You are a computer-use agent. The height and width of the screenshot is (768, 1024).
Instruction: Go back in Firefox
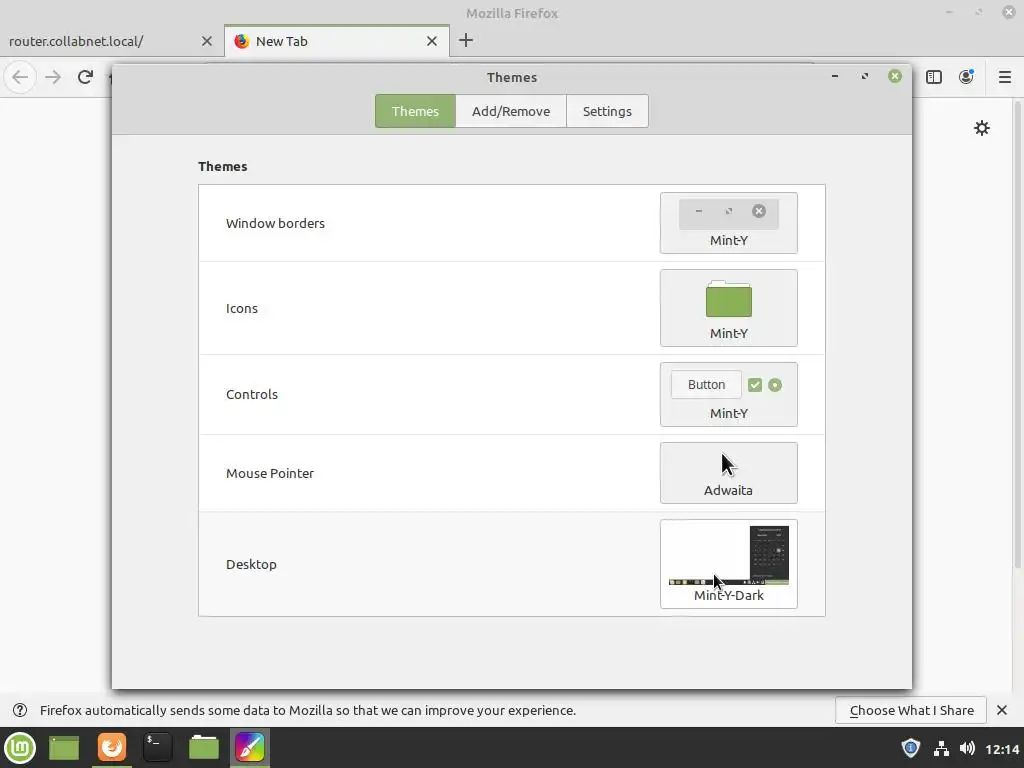(x=20, y=77)
